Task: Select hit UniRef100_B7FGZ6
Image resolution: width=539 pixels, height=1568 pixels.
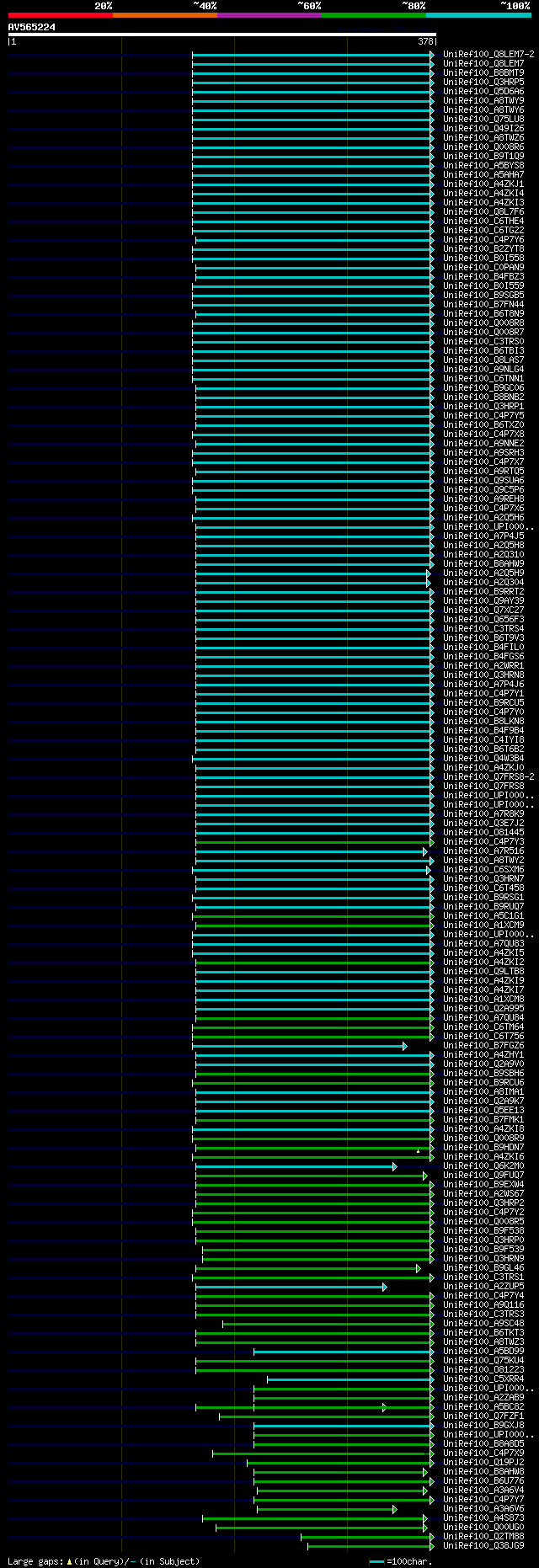Action: click(x=483, y=1045)
